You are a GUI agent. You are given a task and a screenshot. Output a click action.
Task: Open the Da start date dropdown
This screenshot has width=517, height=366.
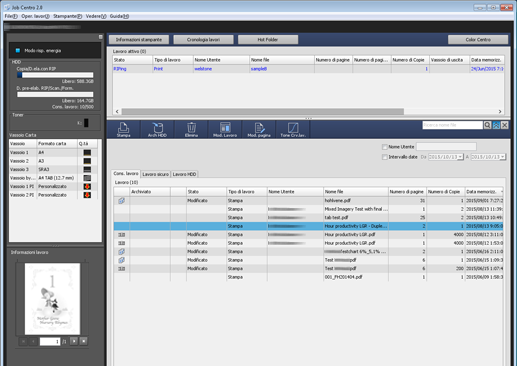(x=460, y=157)
